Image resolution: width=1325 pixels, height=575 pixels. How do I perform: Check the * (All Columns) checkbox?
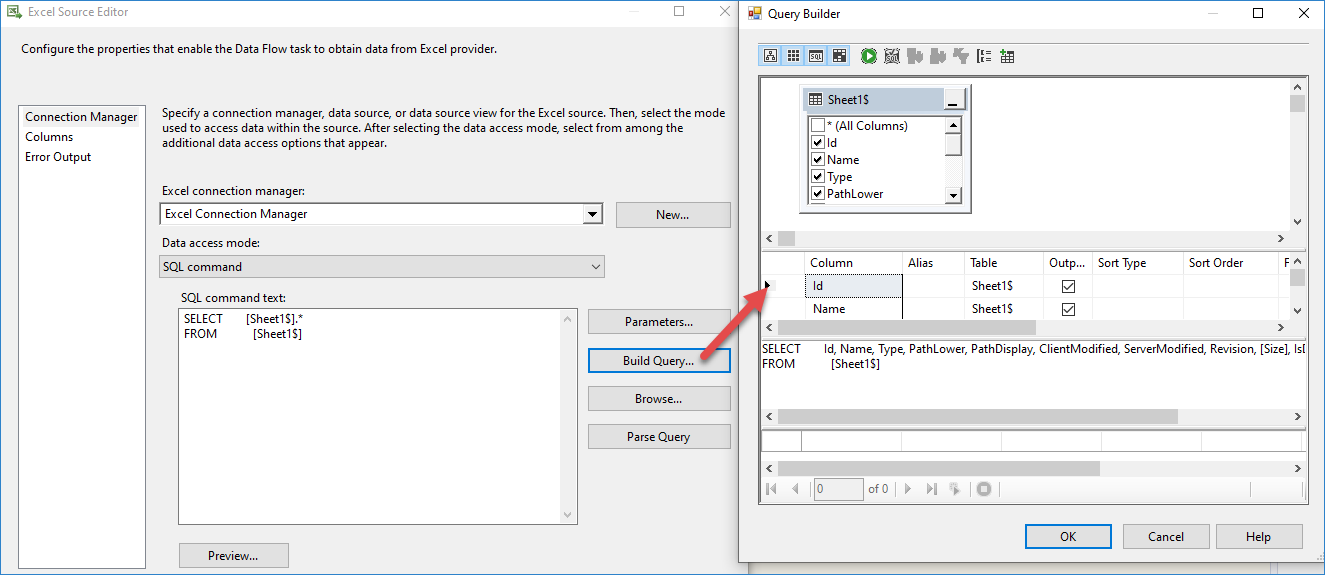click(818, 126)
